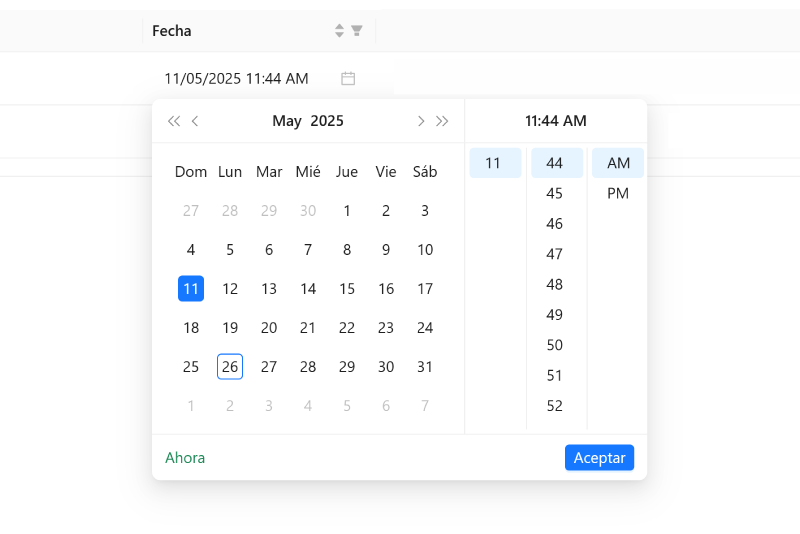This screenshot has width=800, height=534.
Task: Open year selector labeled 2025
Action: [327, 121]
